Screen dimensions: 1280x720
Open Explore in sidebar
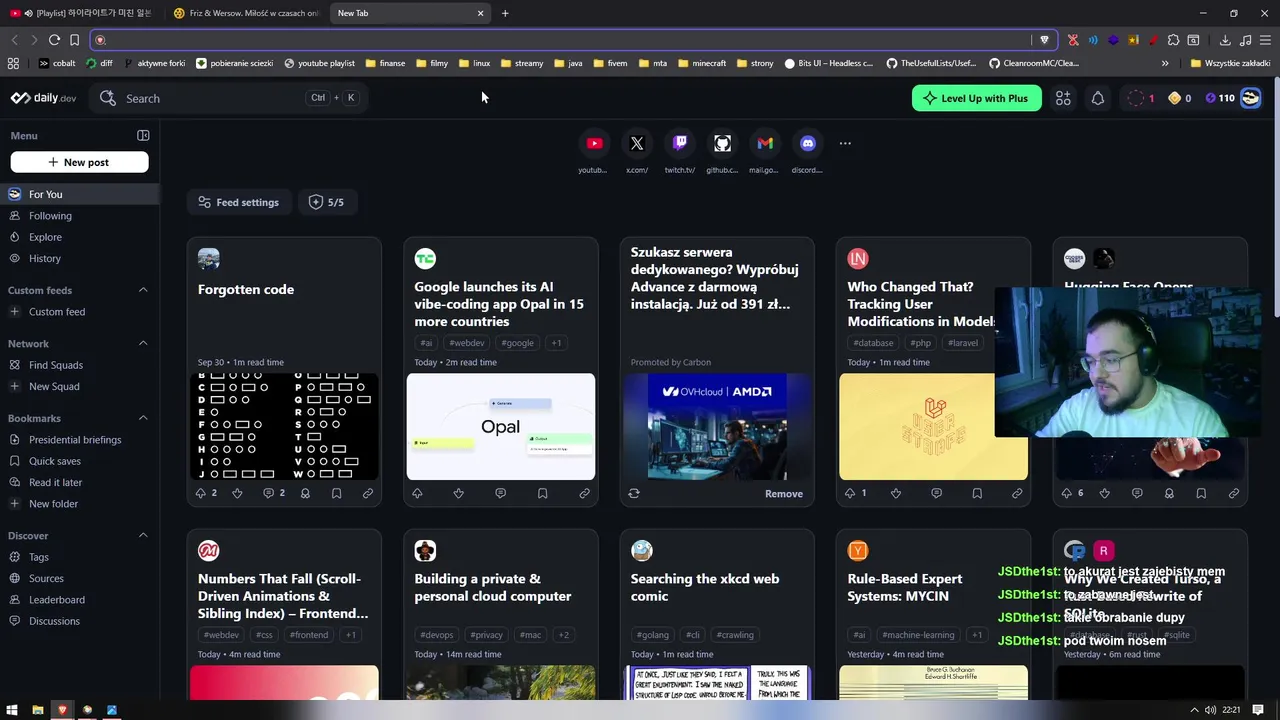(80, 237)
